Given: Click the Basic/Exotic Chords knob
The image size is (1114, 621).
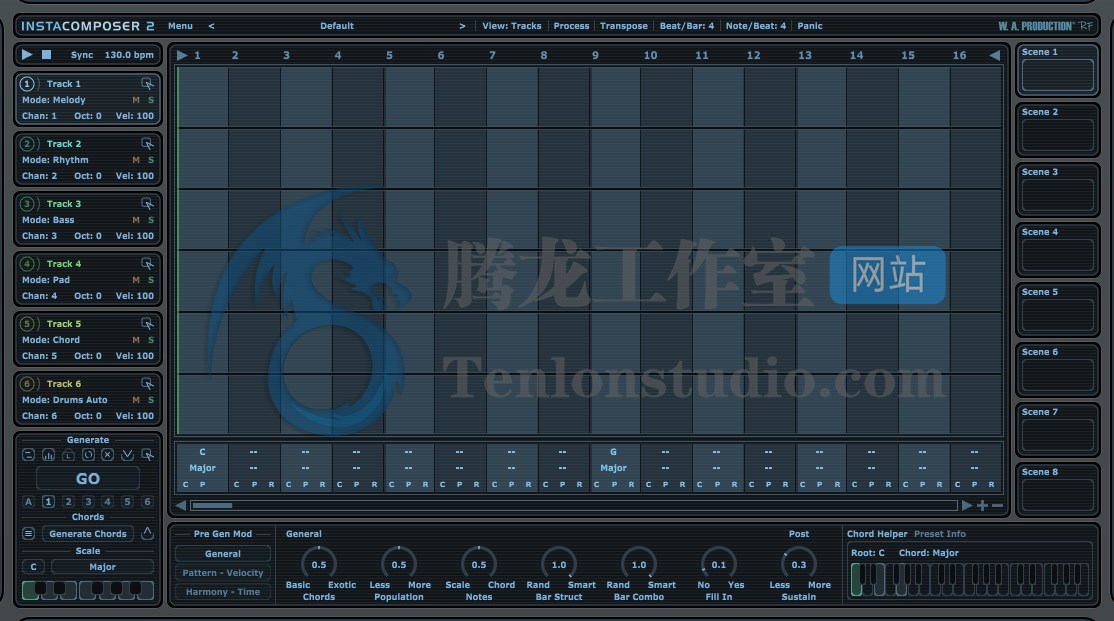Looking at the screenshot, I should pyautogui.click(x=319, y=565).
